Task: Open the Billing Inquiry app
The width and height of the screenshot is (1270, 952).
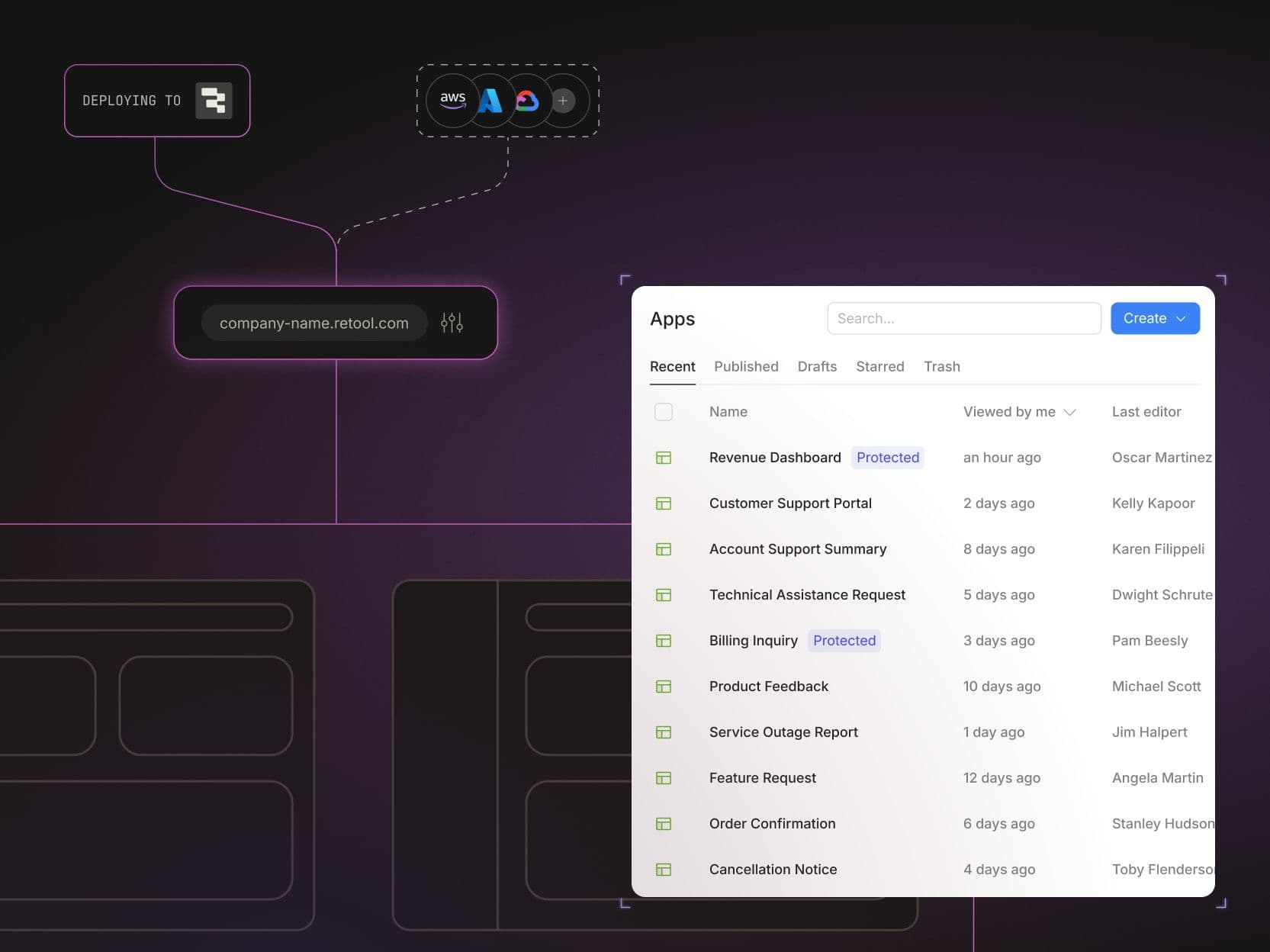Action: (x=754, y=641)
